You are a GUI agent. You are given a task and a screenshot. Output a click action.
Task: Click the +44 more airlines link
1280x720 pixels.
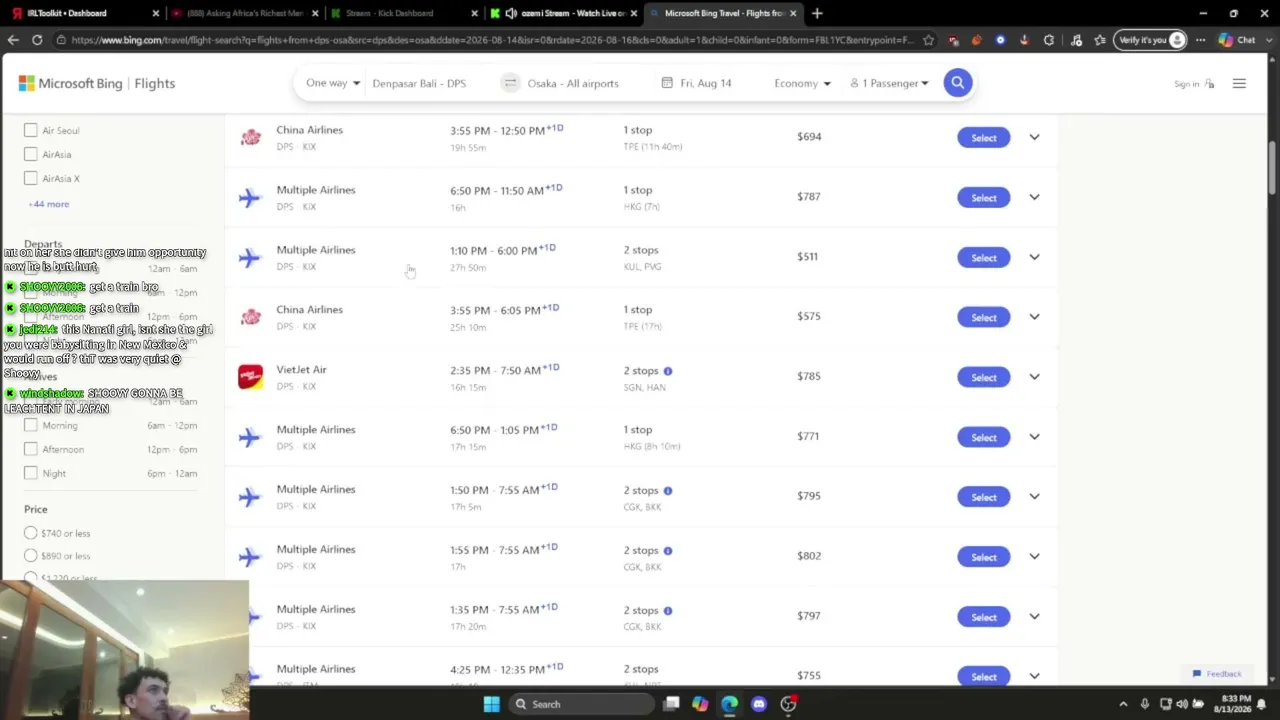tap(49, 204)
